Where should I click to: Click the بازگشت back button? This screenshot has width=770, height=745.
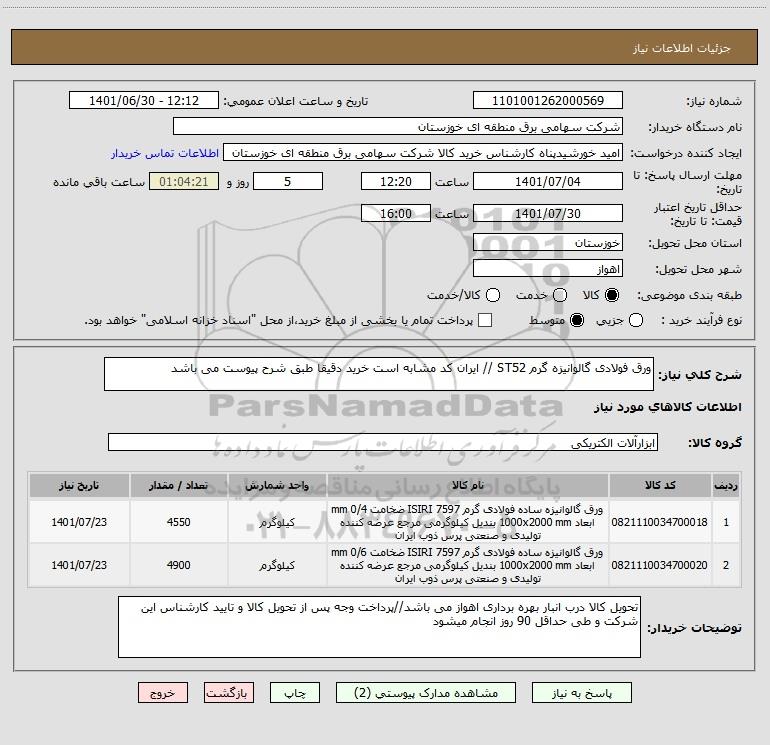(229, 693)
